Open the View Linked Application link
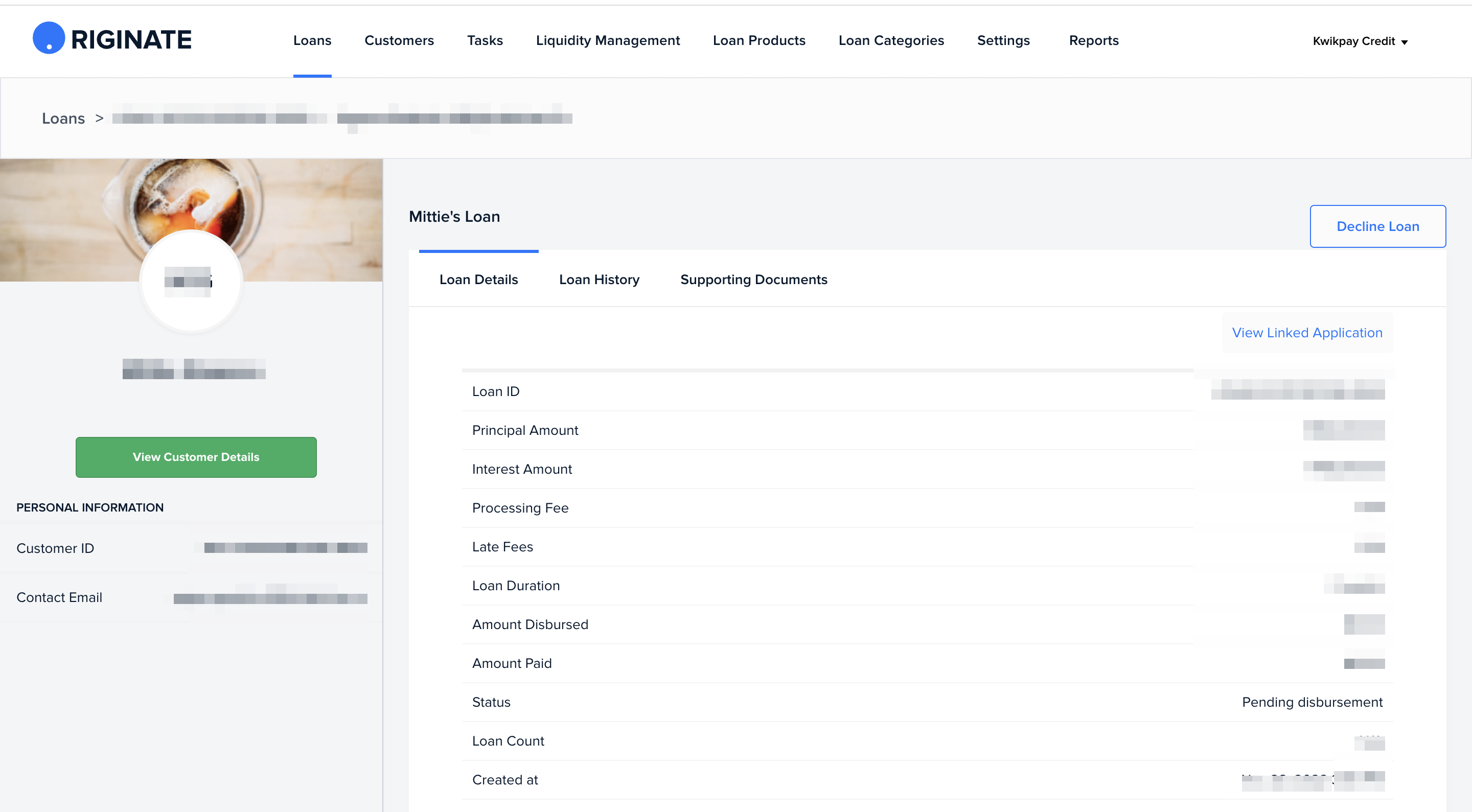Image resolution: width=1472 pixels, height=812 pixels. [1306, 333]
